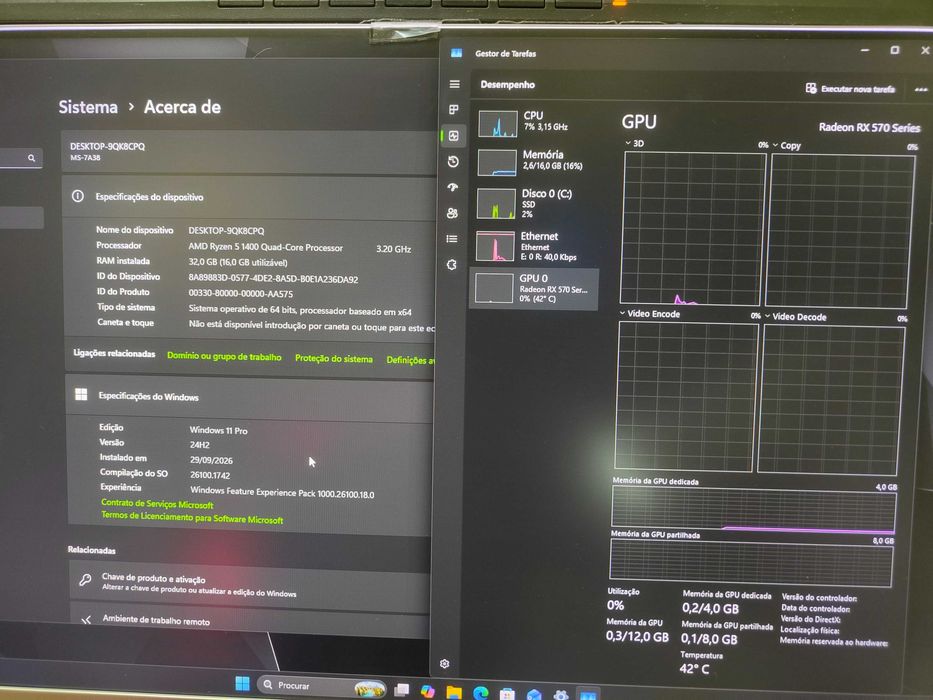933x700 pixels.
Task: Click the Temperatura value 42° C
Action: (x=694, y=669)
